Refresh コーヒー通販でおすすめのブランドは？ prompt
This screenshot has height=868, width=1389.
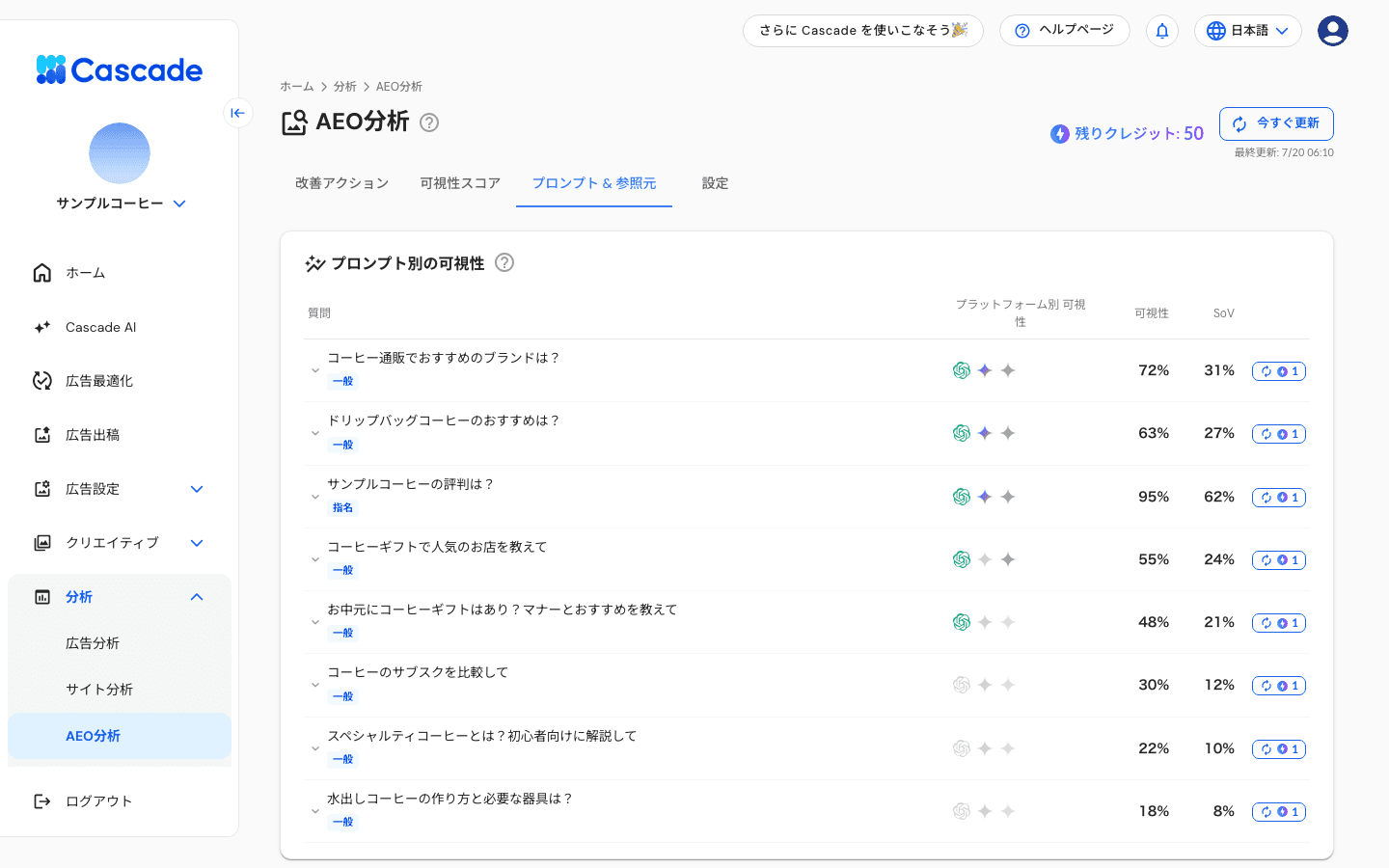click(1279, 371)
